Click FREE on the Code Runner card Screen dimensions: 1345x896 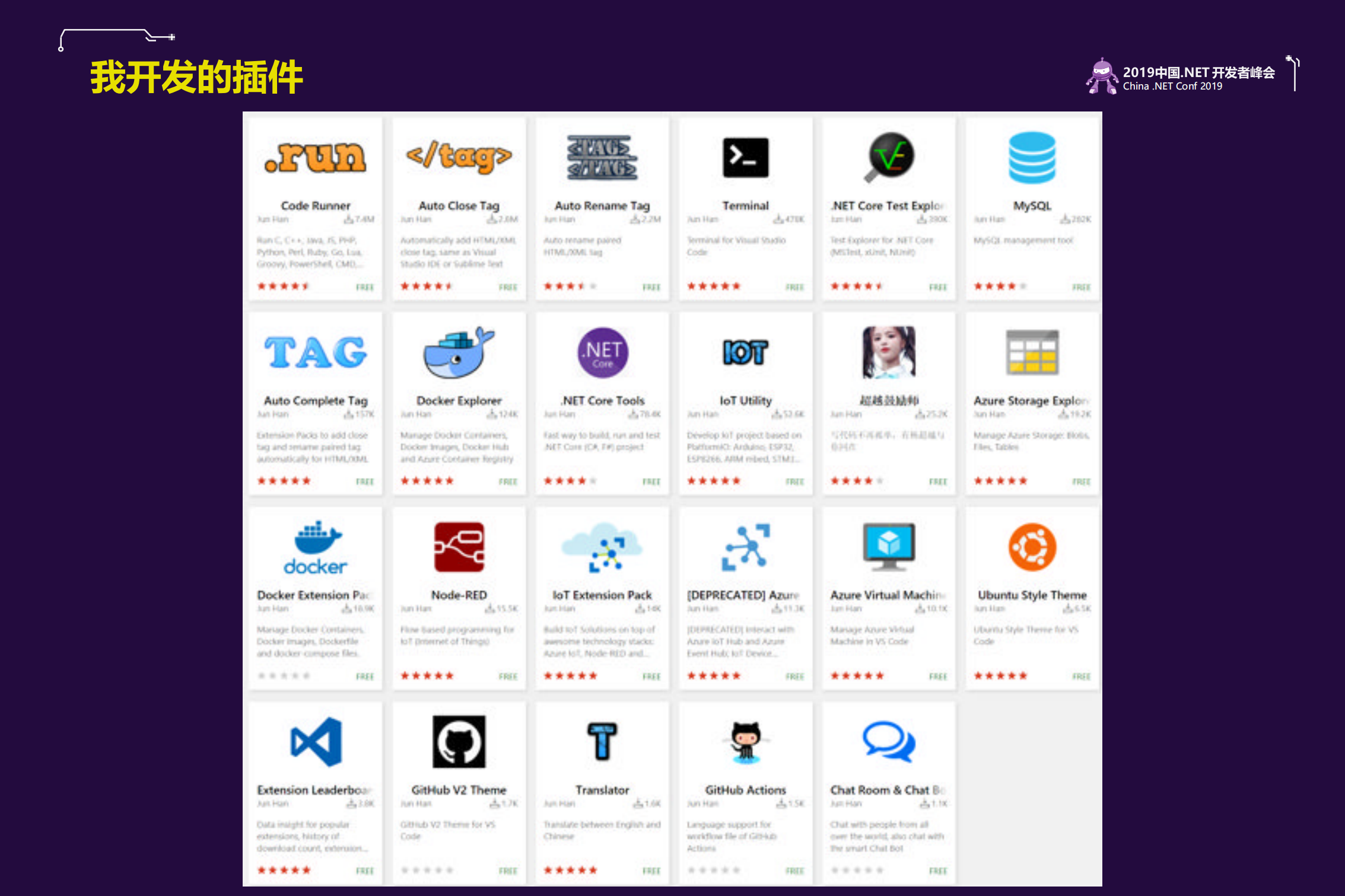(x=365, y=287)
